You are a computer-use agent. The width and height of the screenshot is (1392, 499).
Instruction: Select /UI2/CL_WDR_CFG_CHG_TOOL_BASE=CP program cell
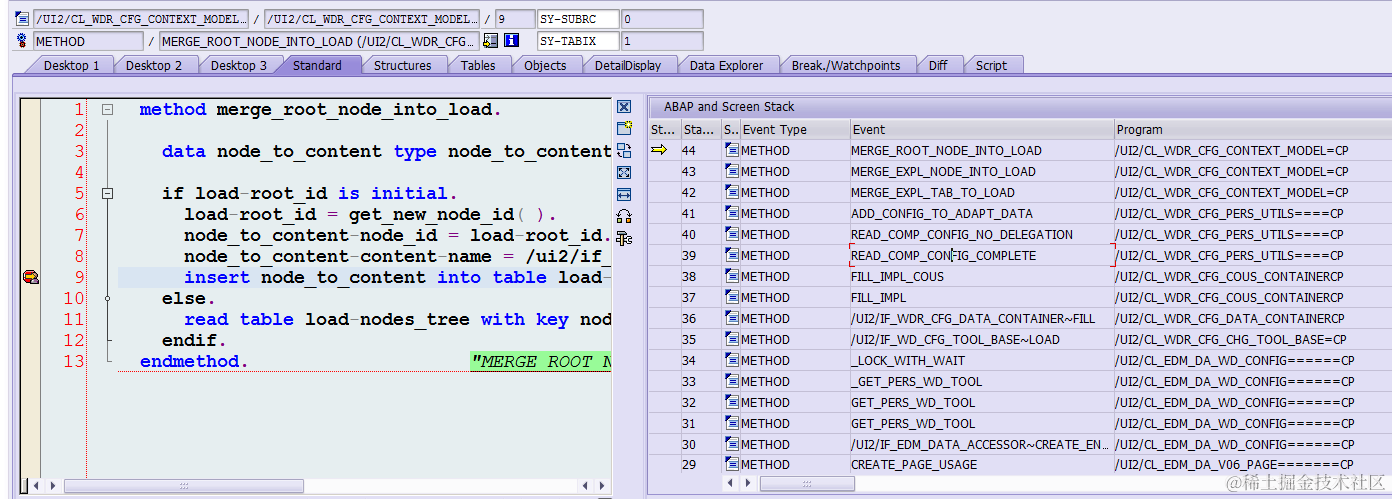1252,340
